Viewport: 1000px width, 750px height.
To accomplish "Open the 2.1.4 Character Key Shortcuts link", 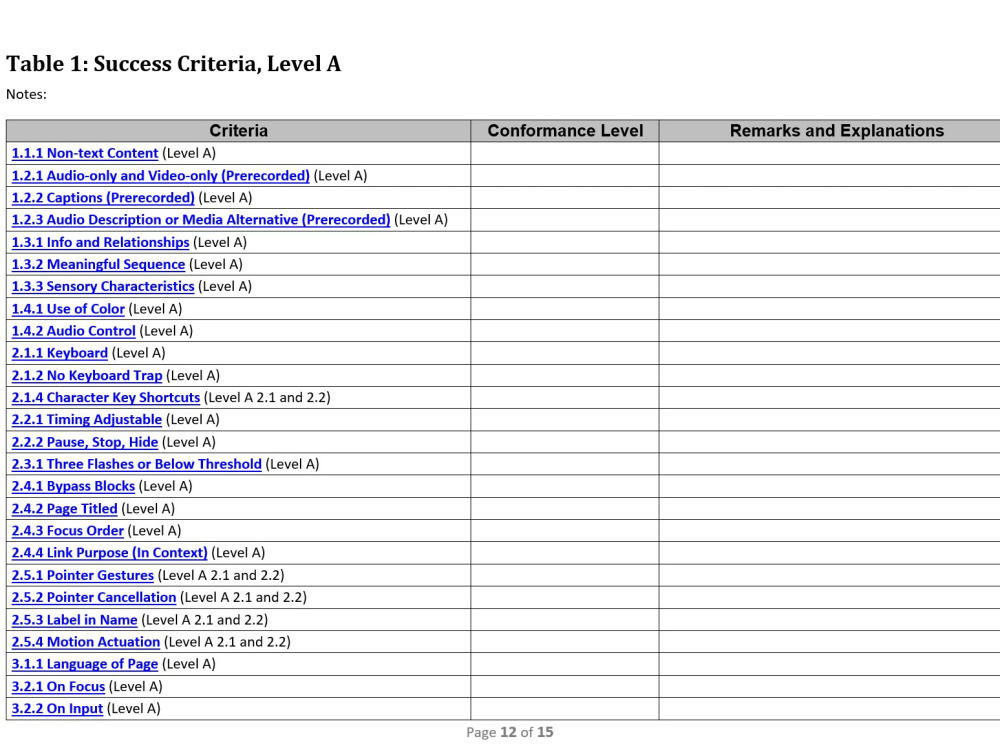I will (x=106, y=397).
